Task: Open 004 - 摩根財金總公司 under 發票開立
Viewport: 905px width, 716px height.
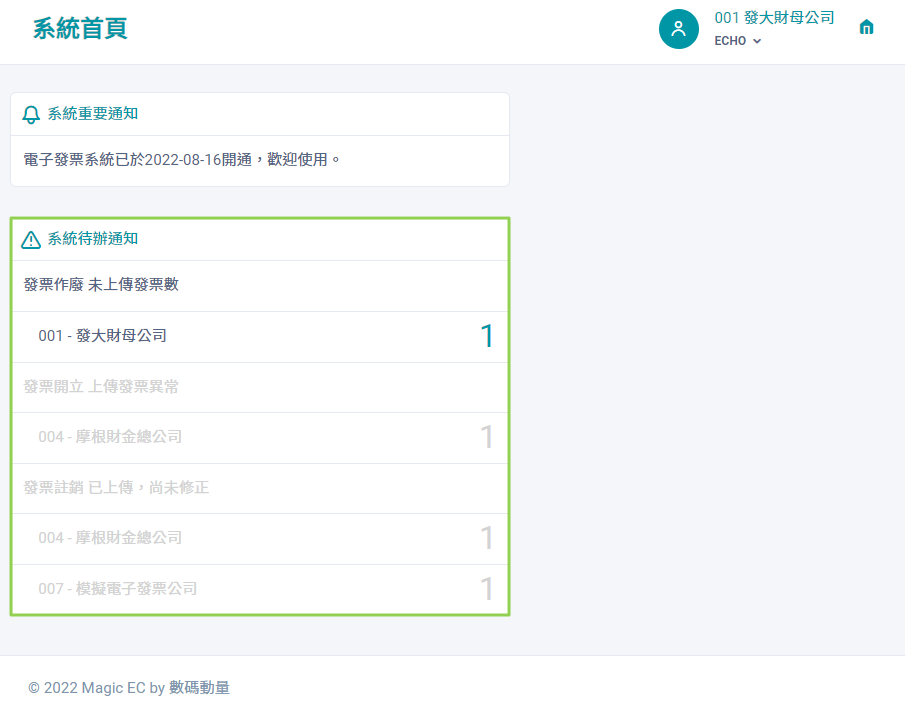Action: [260, 437]
